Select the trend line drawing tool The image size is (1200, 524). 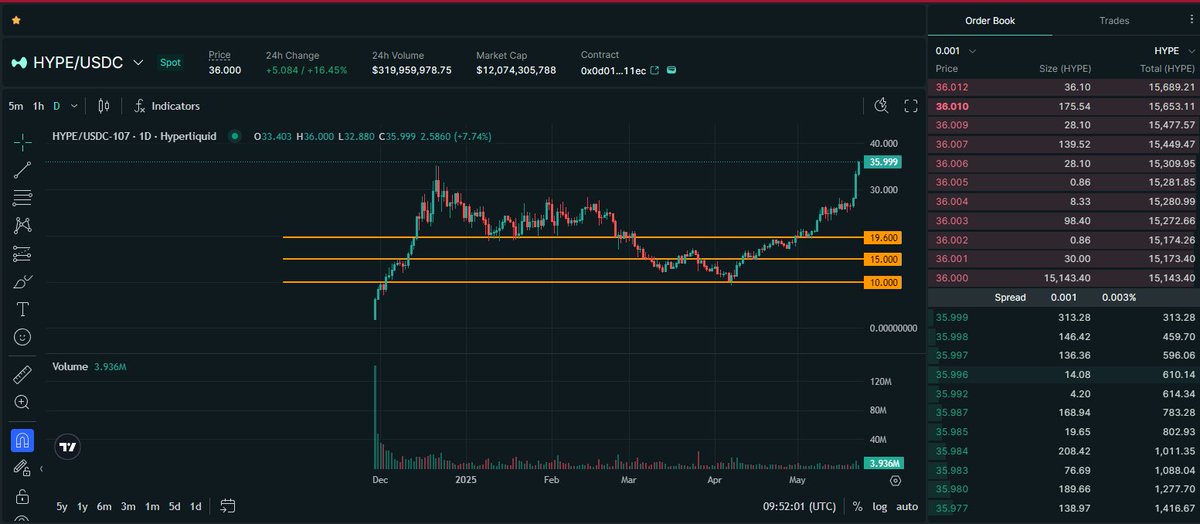22,170
